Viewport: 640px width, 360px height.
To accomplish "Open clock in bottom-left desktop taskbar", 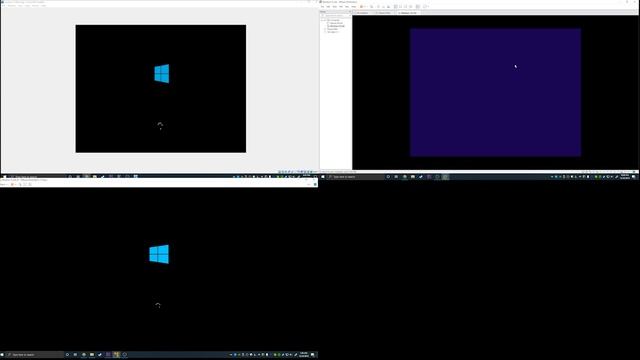I will tap(304, 355).
